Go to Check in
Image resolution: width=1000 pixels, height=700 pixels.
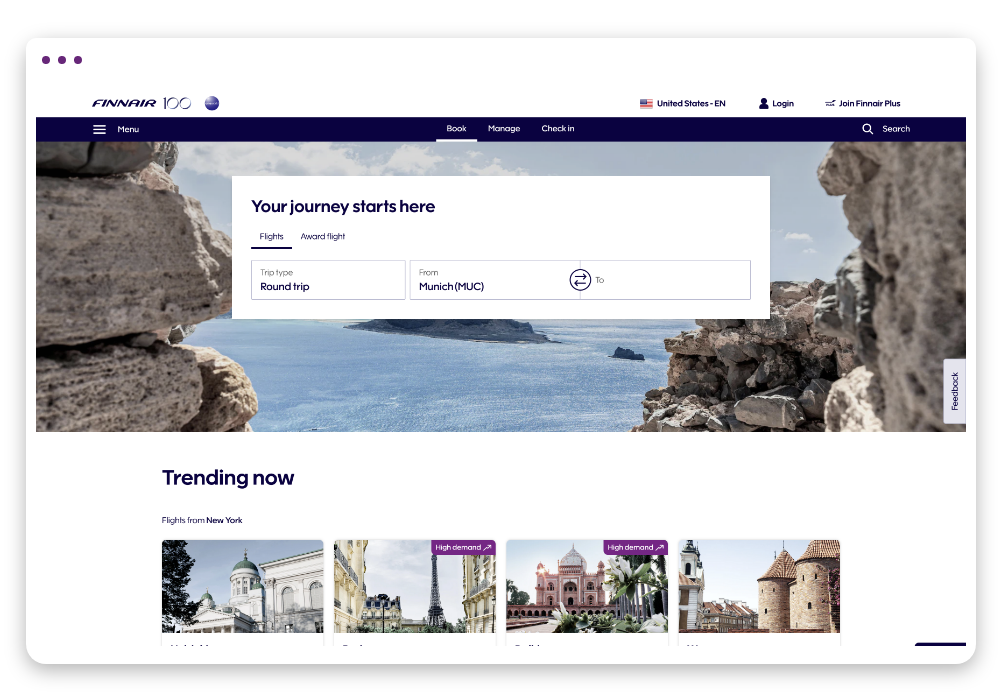pos(558,129)
